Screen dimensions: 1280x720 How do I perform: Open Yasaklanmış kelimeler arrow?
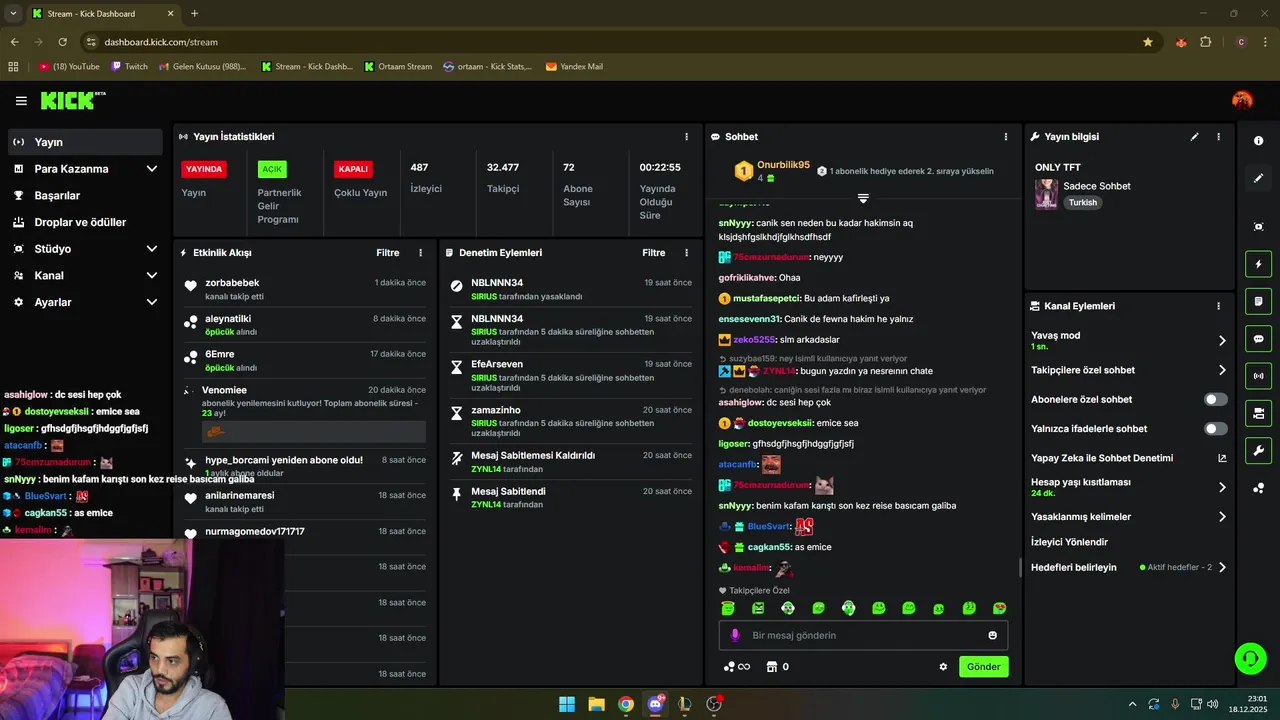click(1222, 517)
